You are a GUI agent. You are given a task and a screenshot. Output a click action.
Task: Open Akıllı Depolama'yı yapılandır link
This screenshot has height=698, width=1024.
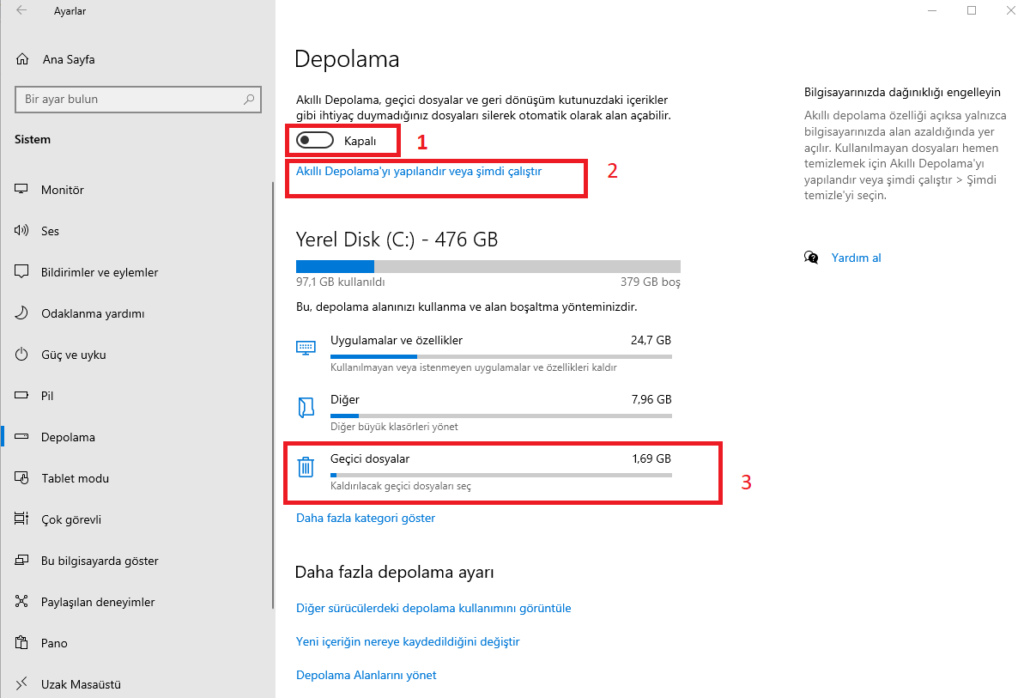pyautogui.click(x=419, y=171)
